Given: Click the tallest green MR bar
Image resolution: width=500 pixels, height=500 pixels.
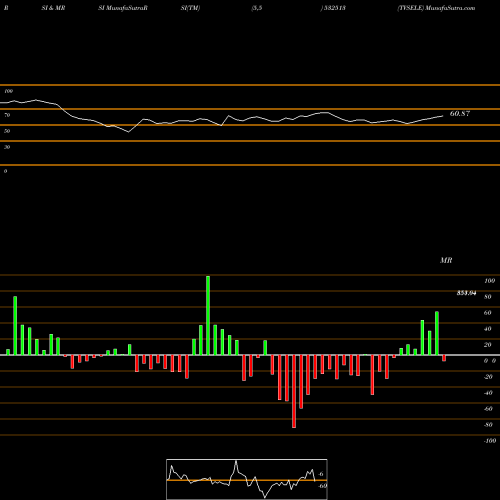Looking at the screenshot, I should point(208,315).
